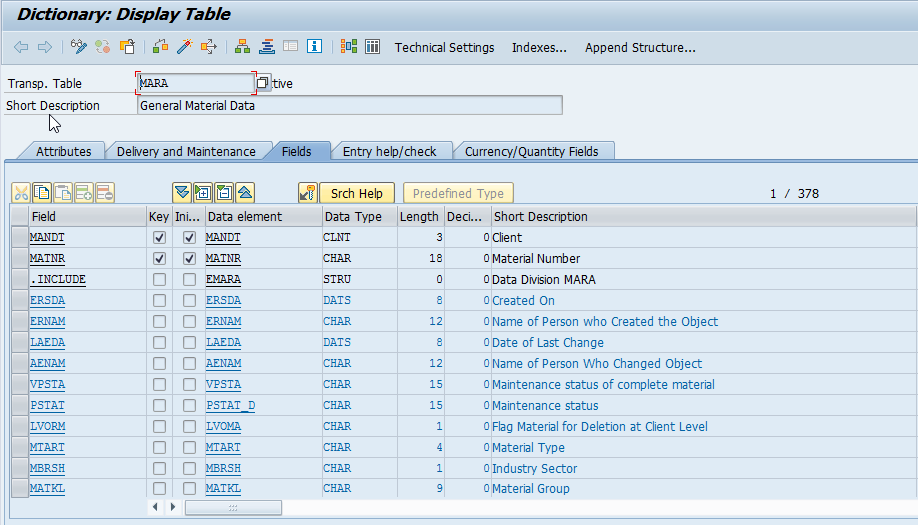Click the table Contents grid icon
Screen dimensions: 918x525
point(372,47)
